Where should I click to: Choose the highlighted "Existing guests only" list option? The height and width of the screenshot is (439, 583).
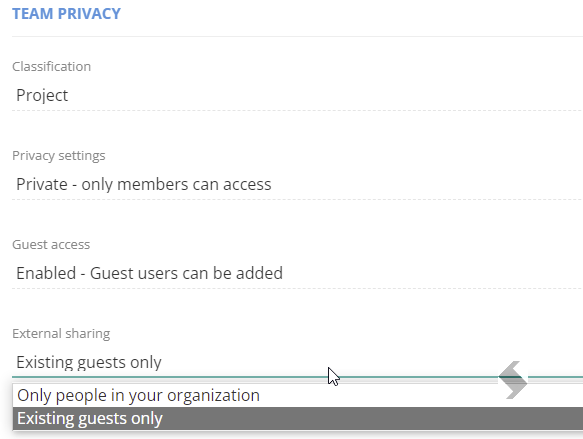pyautogui.click(x=298, y=419)
